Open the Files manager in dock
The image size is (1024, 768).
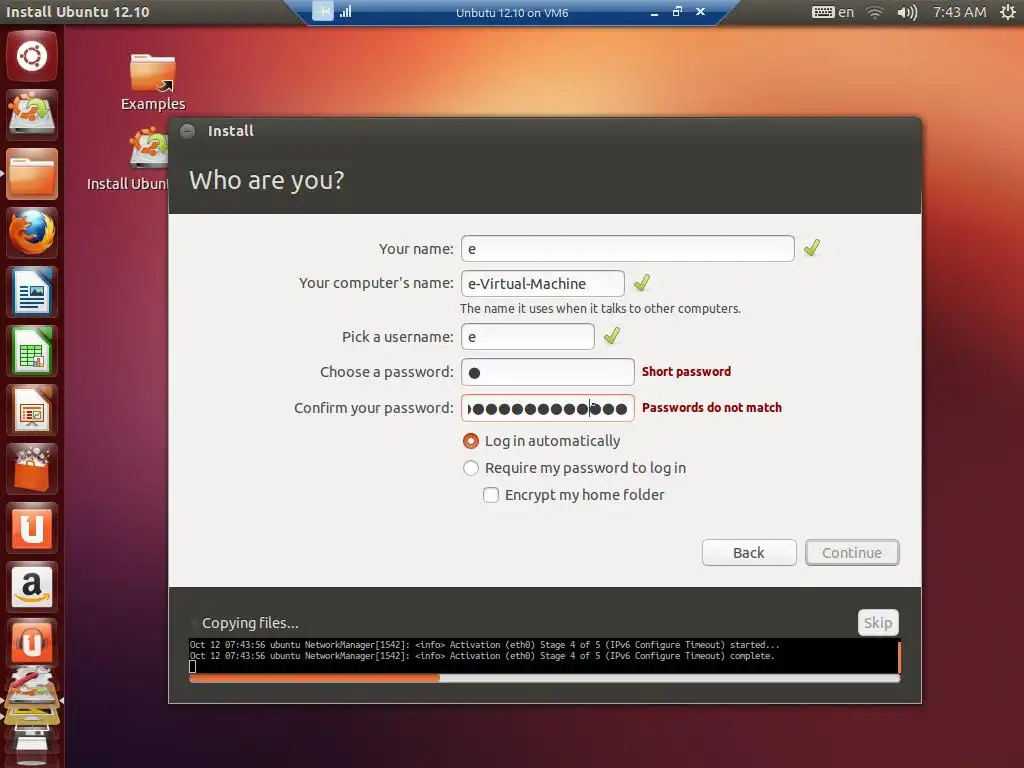click(x=31, y=174)
